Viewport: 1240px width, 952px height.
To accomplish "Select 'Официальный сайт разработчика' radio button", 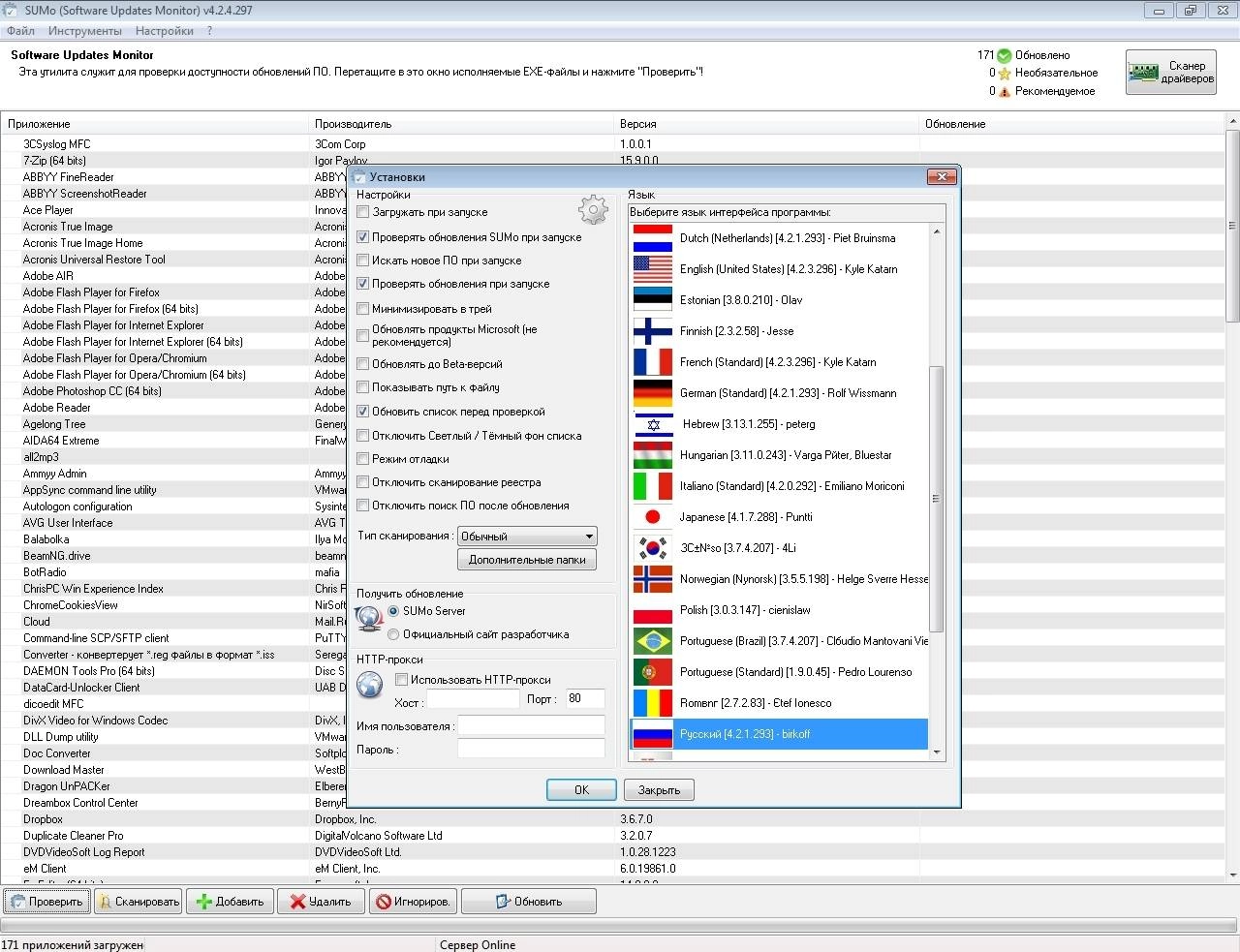I will [x=393, y=634].
